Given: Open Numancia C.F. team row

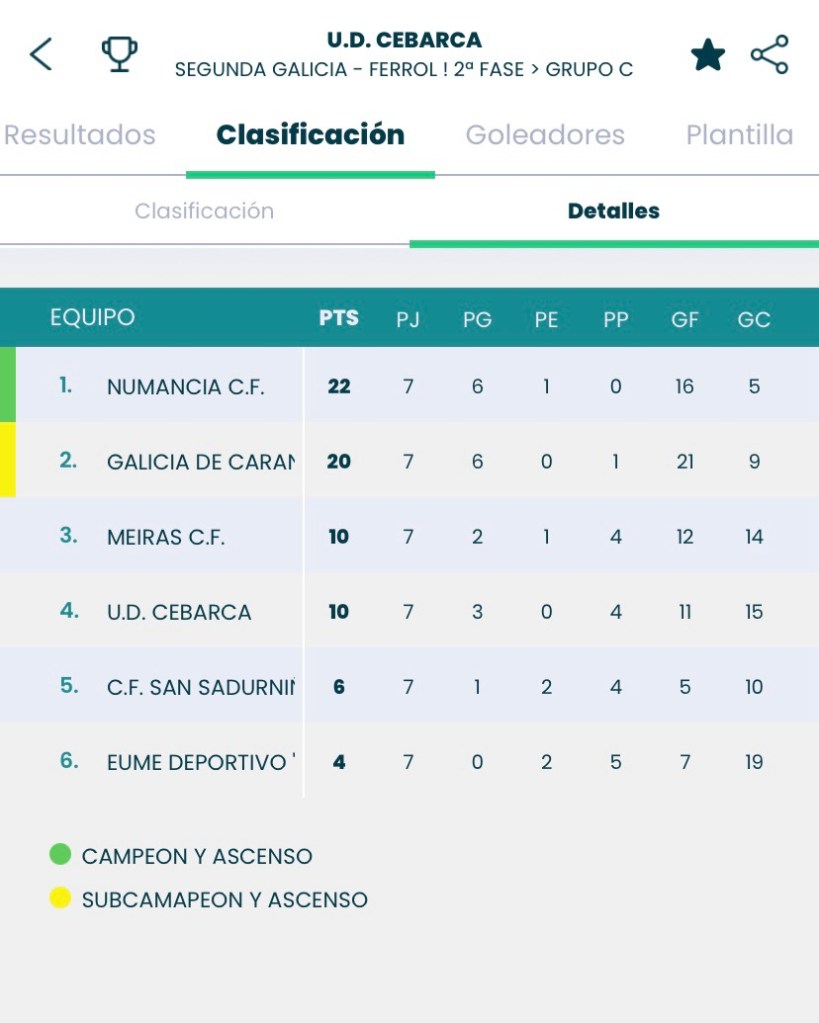Looking at the screenshot, I should click(186, 386).
